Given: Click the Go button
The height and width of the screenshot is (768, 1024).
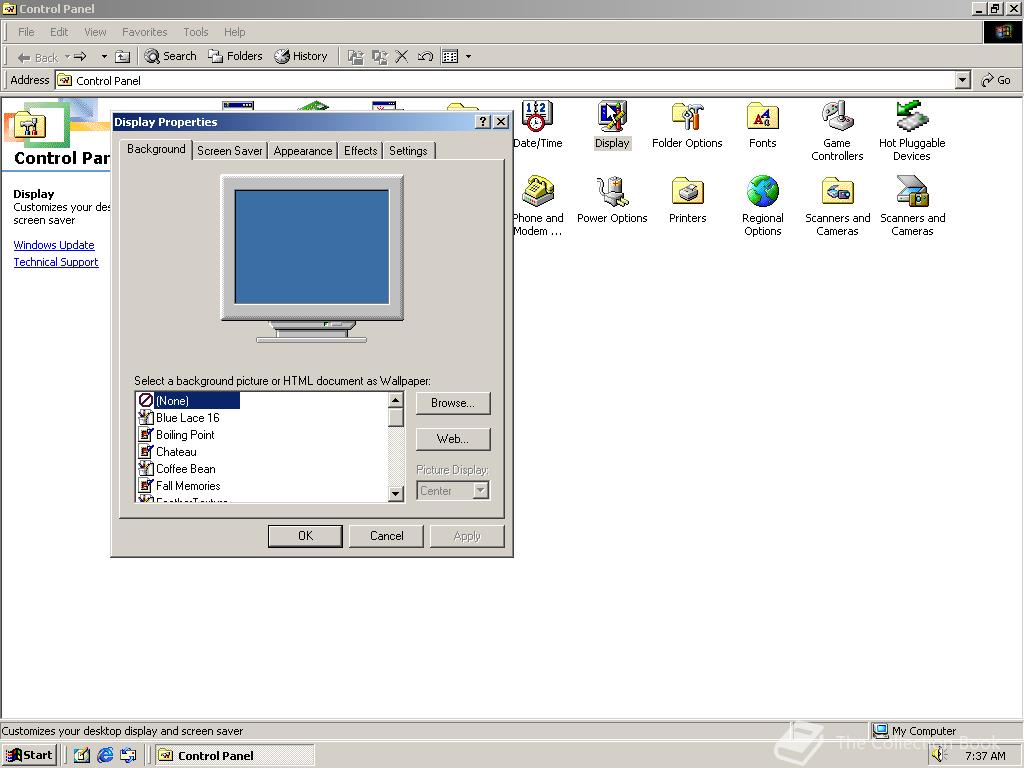Looking at the screenshot, I should 996,80.
